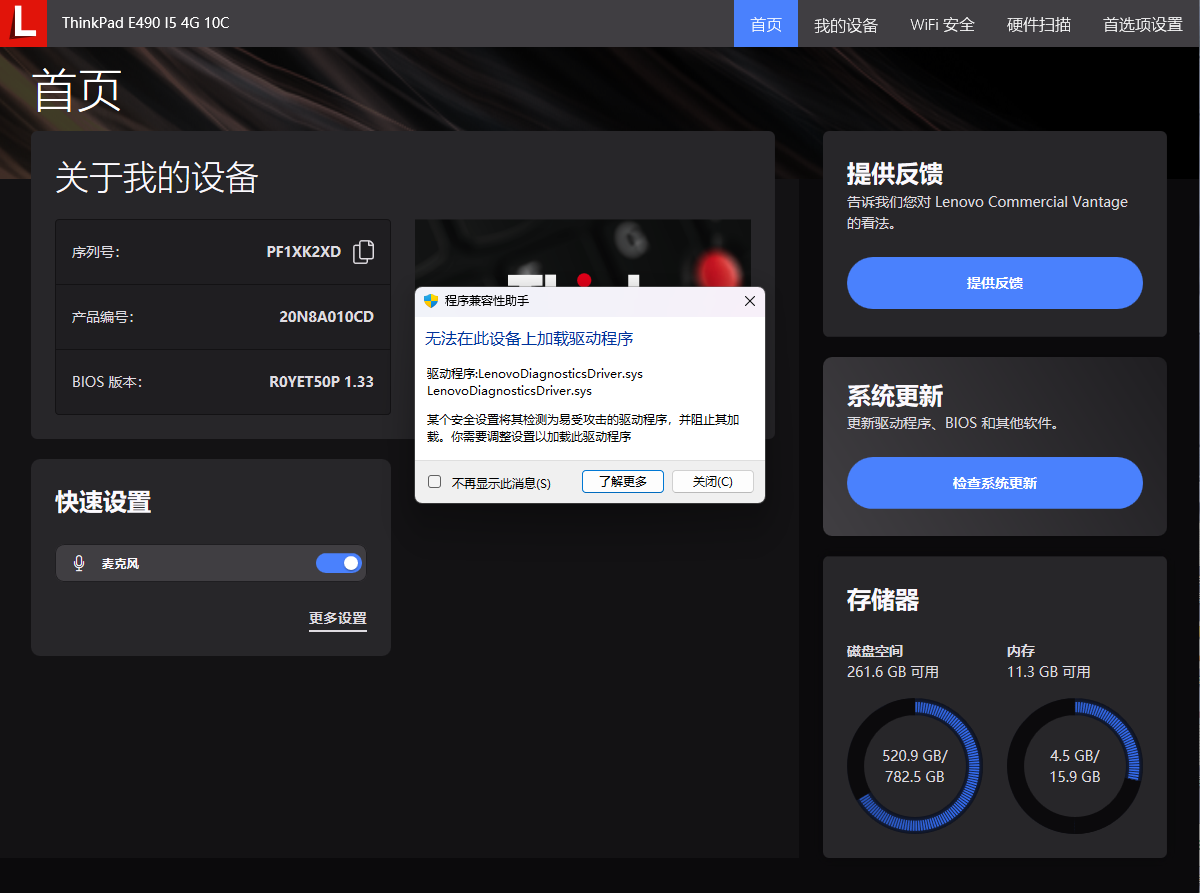Click the 261.6 GB 可用 disk text

pos(893,672)
